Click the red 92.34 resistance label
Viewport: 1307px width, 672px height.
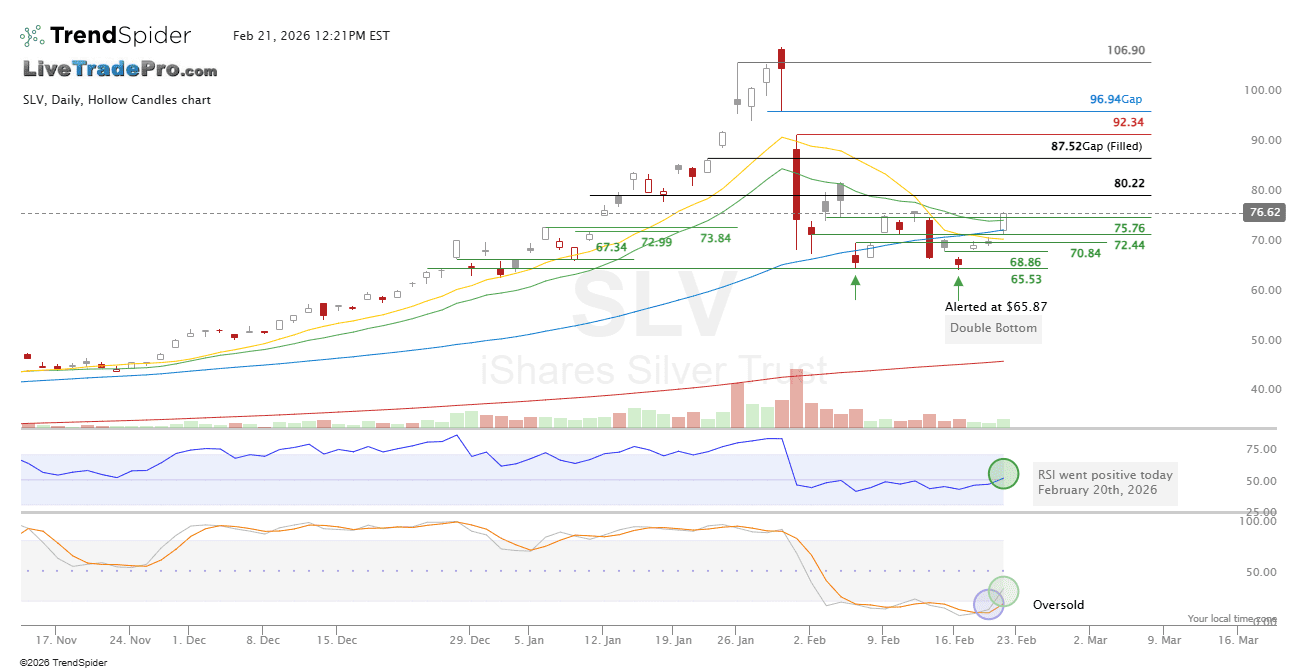pos(1128,122)
